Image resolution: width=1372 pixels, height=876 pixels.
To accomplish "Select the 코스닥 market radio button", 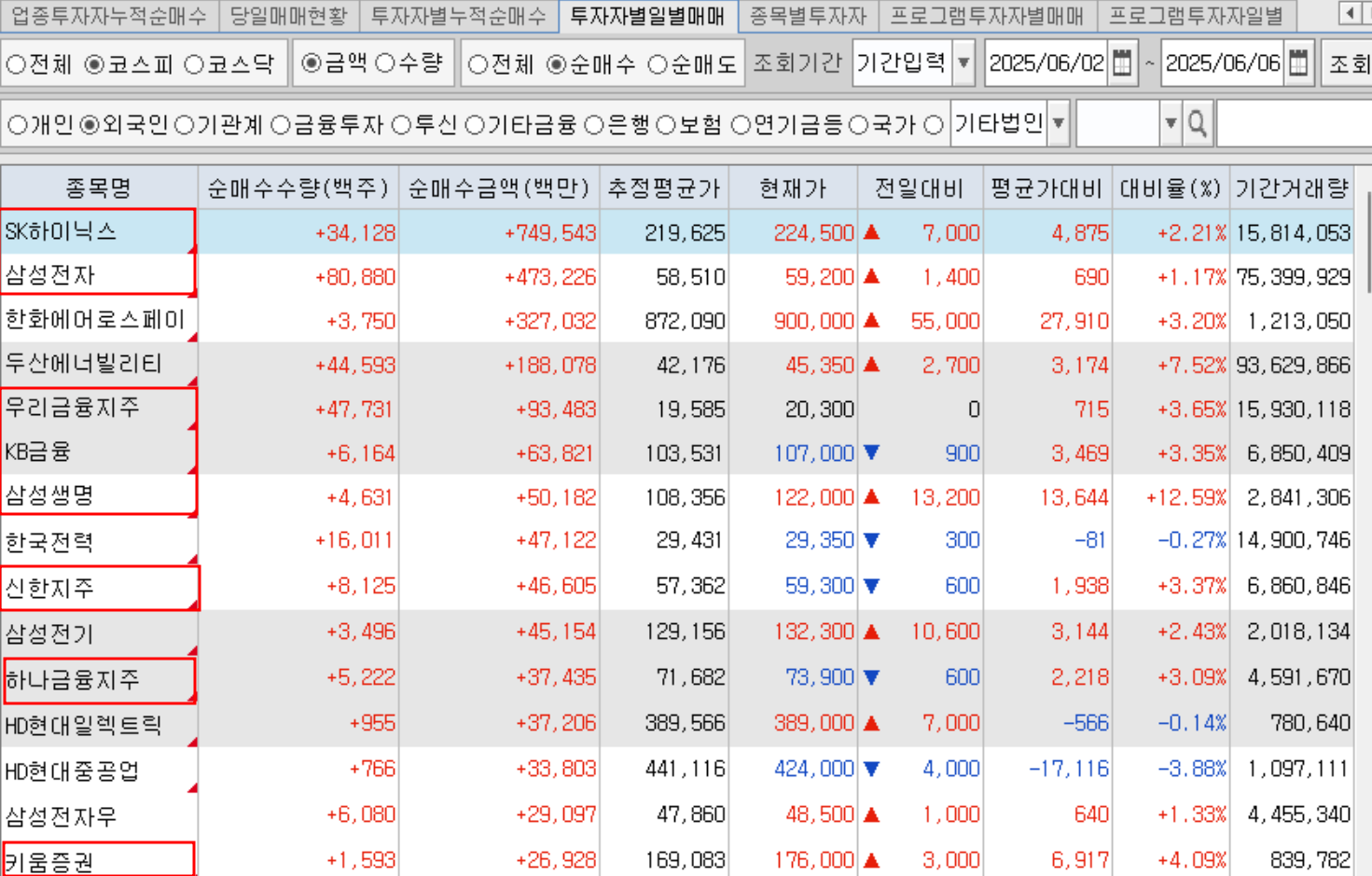I will pos(195,64).
